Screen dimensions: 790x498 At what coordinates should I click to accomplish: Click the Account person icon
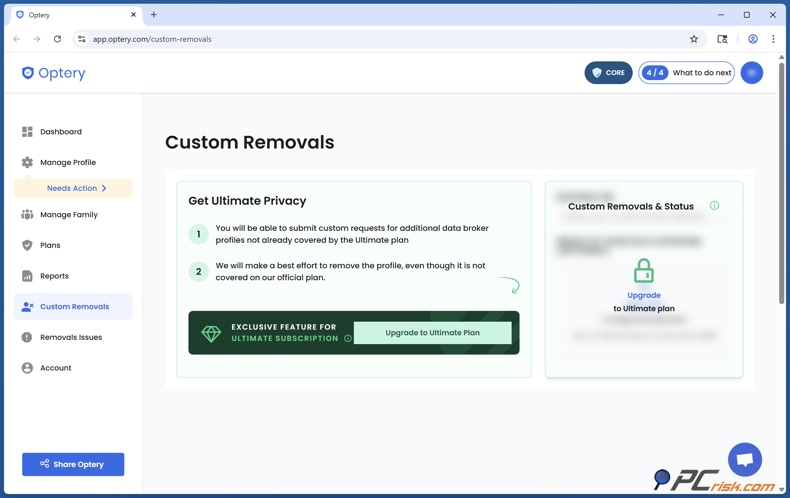coord(27,368)
